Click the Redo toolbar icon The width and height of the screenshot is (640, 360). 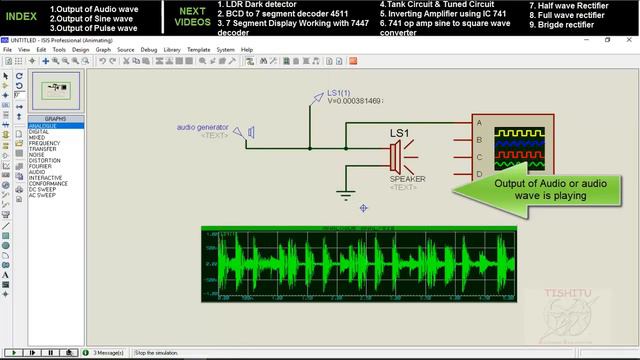(112, 61)
